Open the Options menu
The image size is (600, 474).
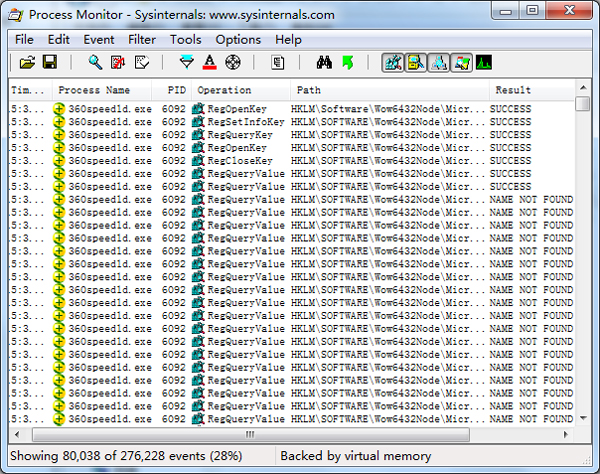(x=238, y=39)
